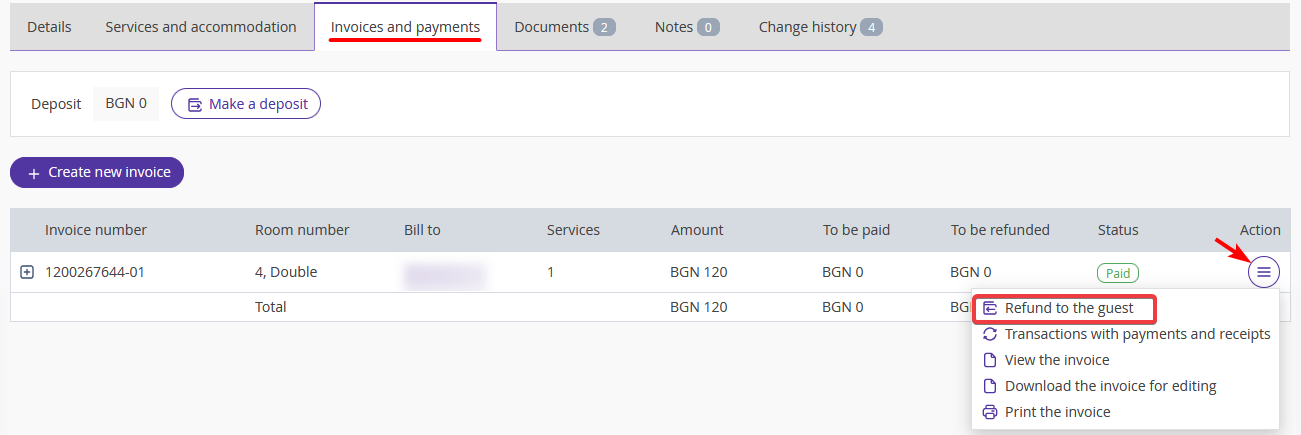Viewport: 1301px width, 435px height.
Task: Click Download the invoice for editing
Action: [x=1110, y=386]
